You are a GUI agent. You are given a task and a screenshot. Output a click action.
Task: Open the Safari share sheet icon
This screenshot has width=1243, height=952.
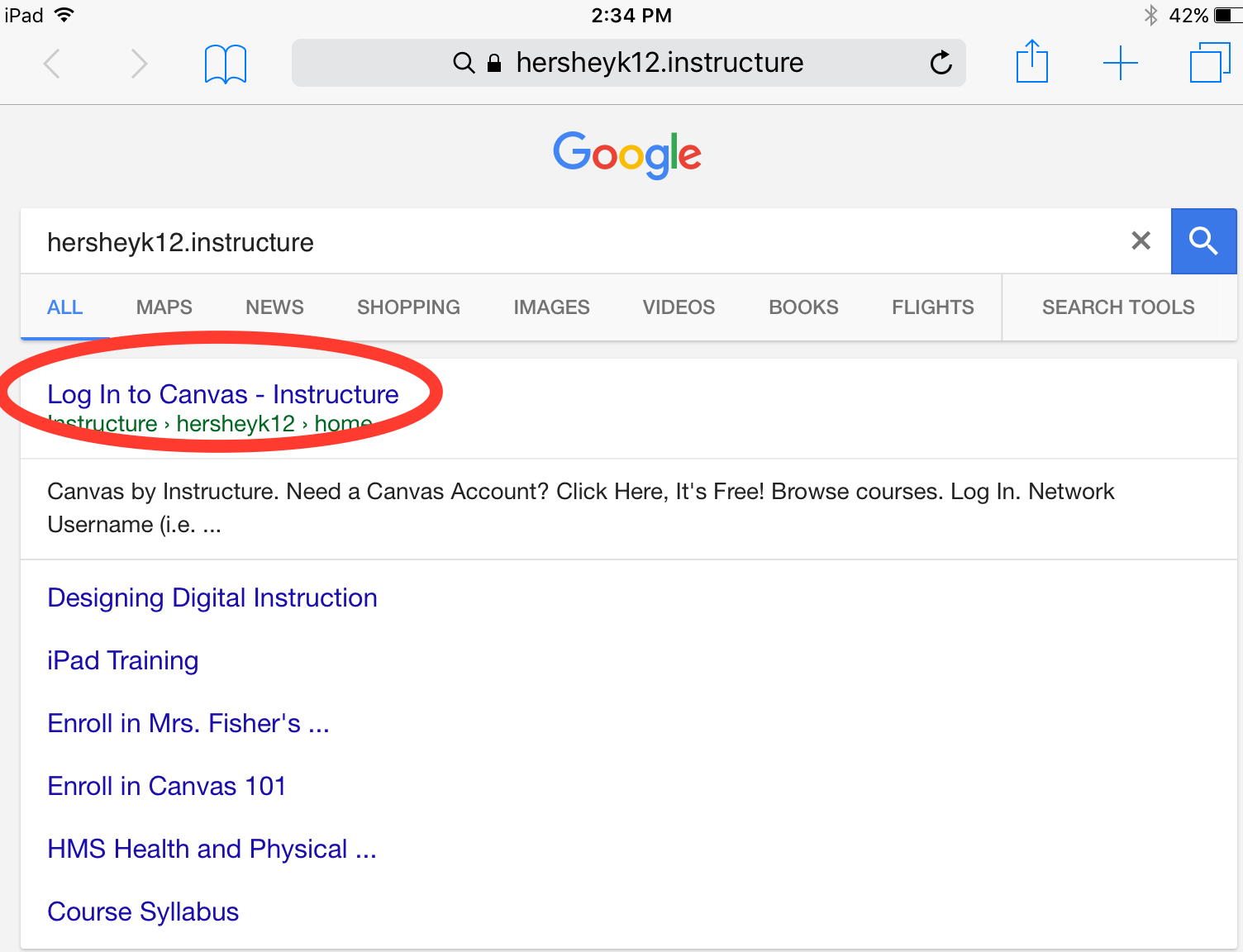point(1031,63)
